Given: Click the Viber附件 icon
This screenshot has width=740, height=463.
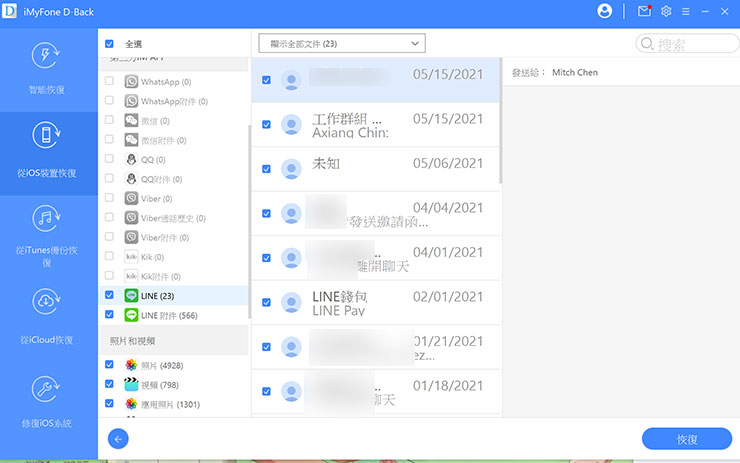Looking at the screenshot, I should (131, 237).
